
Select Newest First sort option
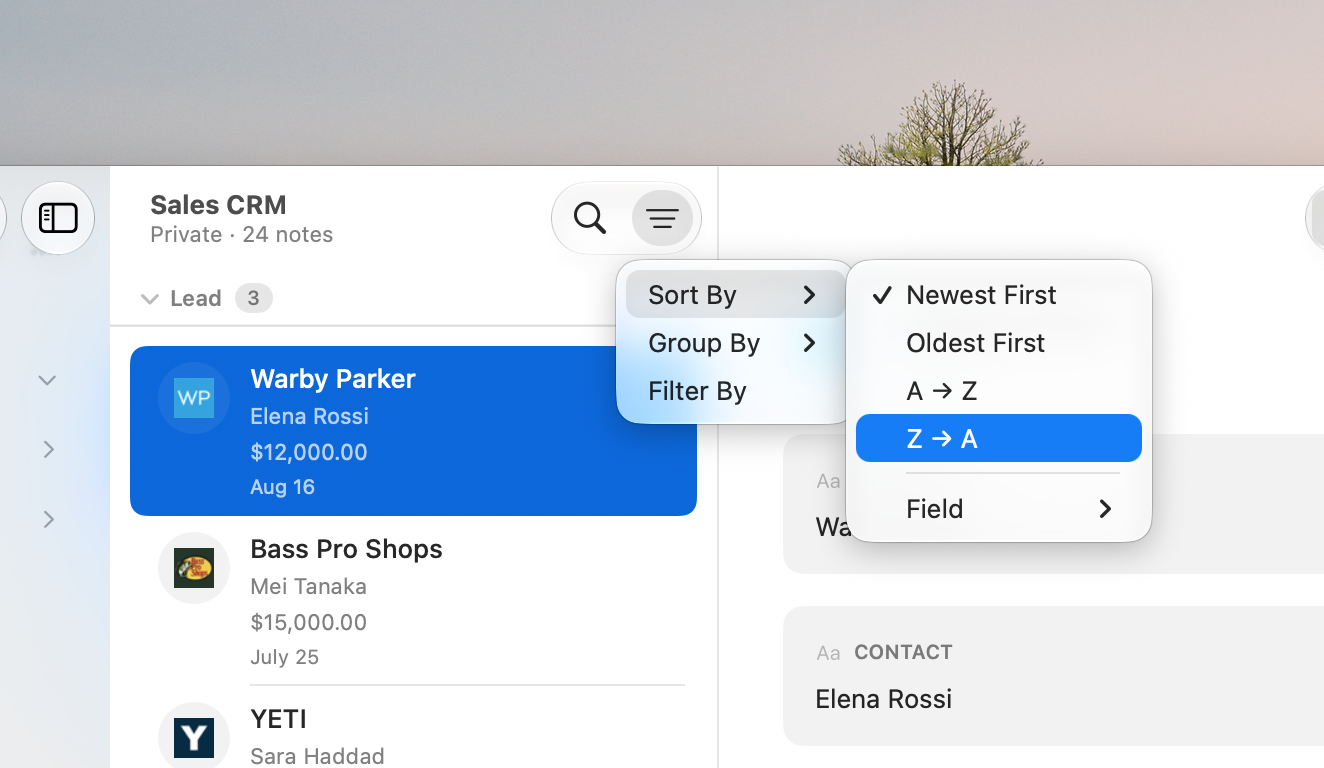tap(998, 295)
